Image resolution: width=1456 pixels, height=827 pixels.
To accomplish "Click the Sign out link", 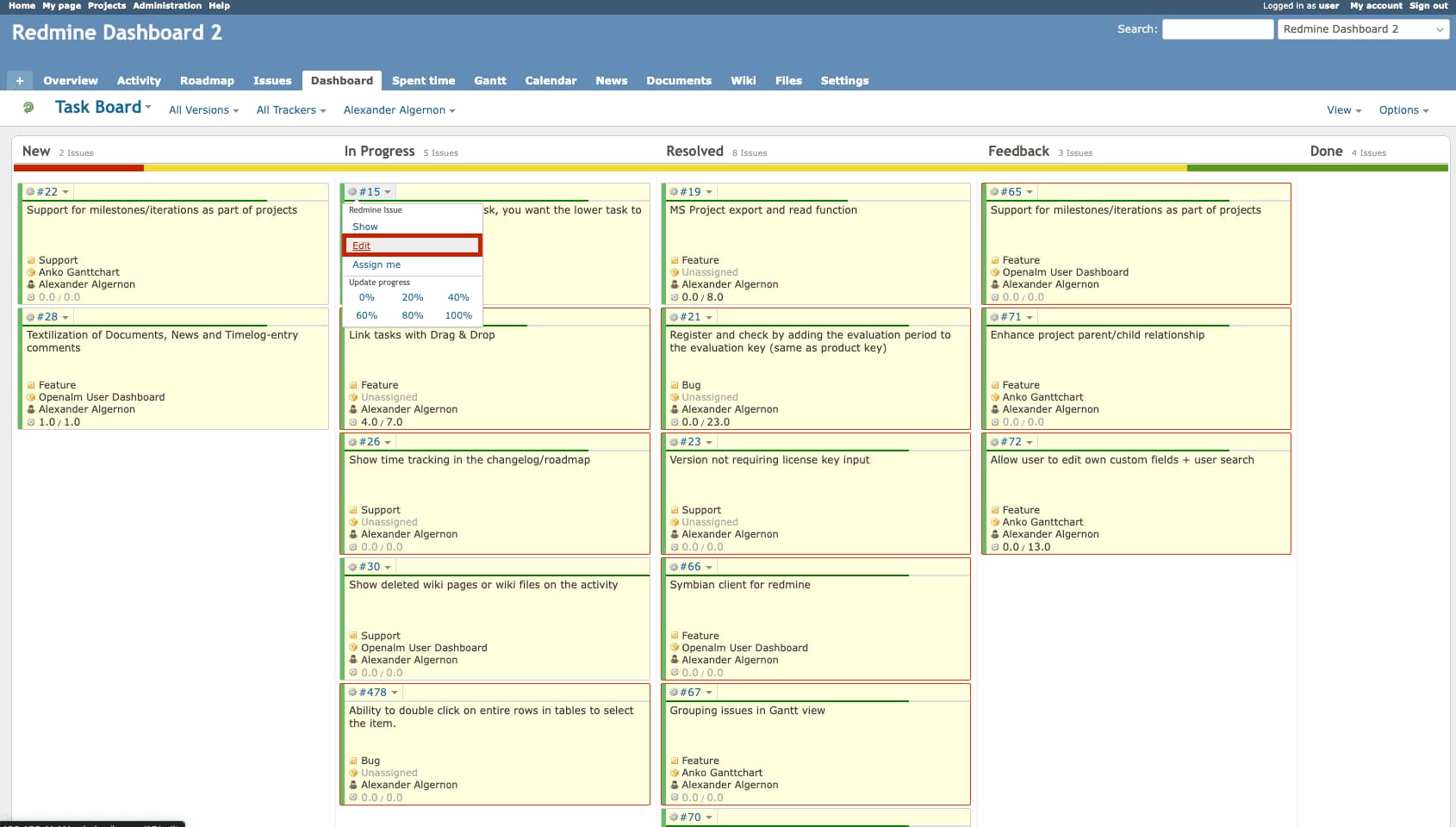I will click(1428, 6).
